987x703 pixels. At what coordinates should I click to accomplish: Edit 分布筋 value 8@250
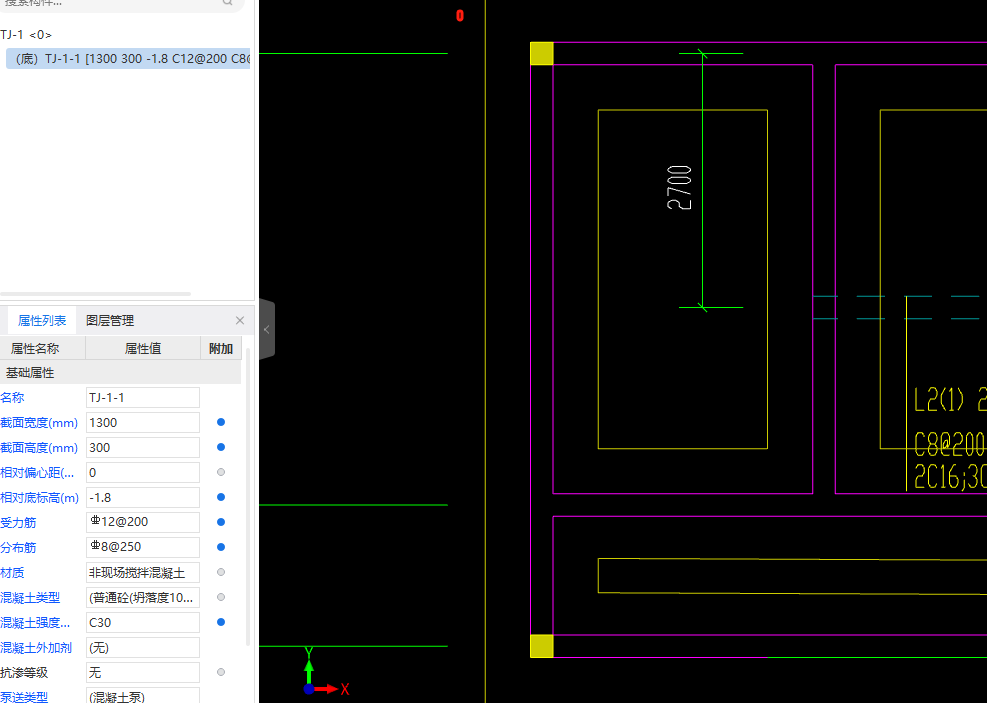click(x=143, y=548)
